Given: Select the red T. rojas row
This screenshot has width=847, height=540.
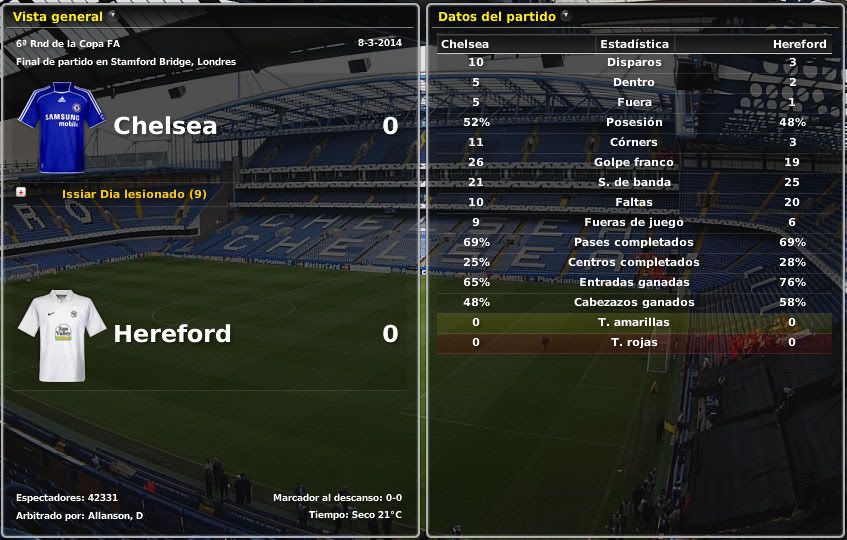Looking at the screenshot, I should click(x=634, y=342).
